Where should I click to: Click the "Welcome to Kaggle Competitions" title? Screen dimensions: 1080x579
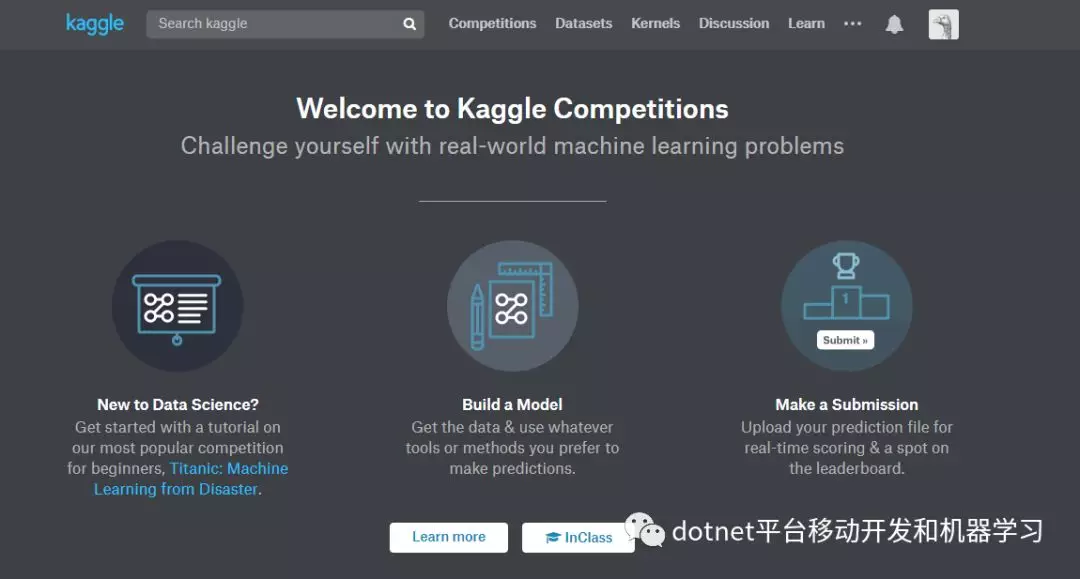tap(512, 109)
